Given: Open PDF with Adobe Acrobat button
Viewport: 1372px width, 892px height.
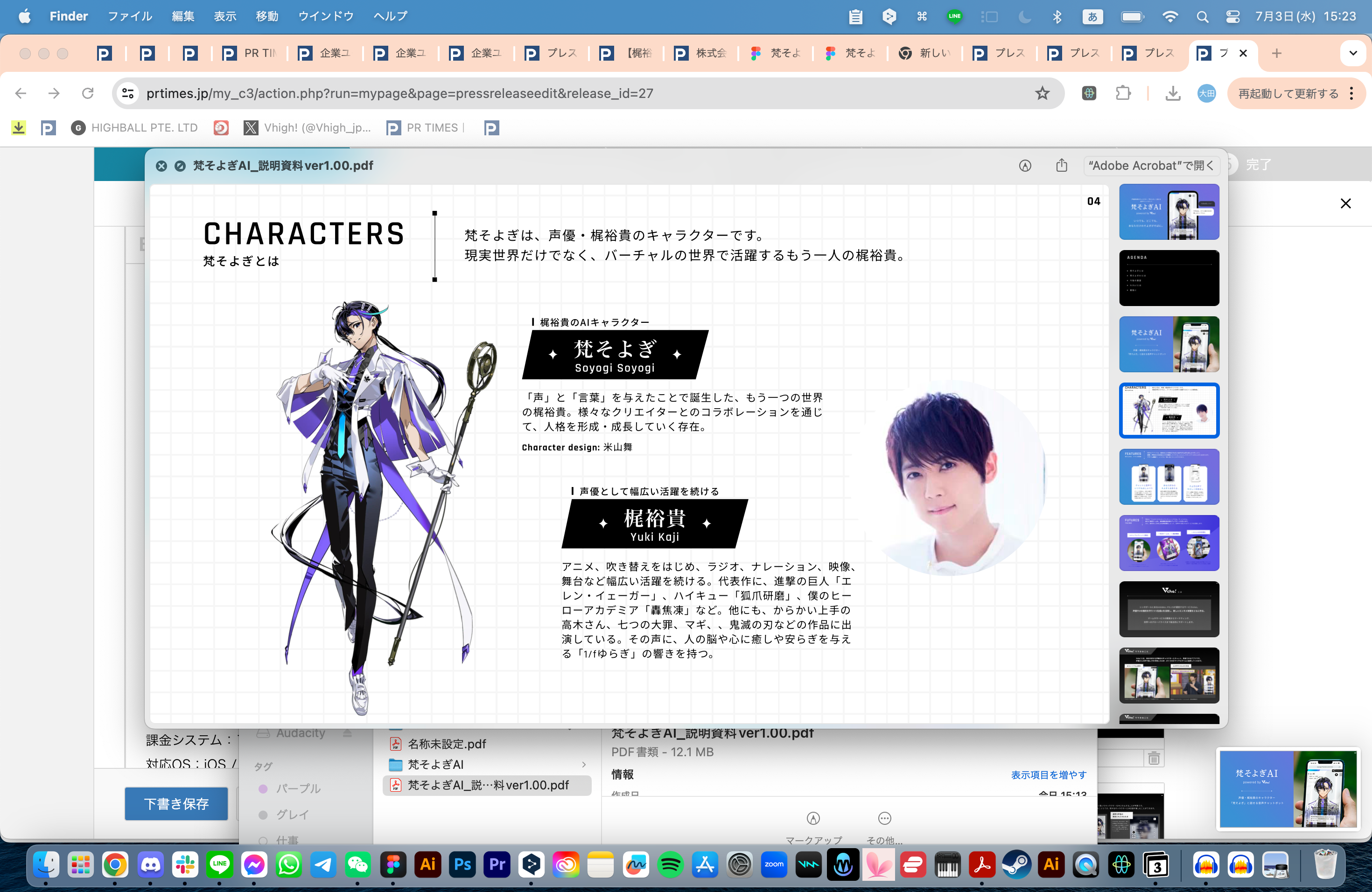Looking at the screenshot, I should tap(1151, 166).
